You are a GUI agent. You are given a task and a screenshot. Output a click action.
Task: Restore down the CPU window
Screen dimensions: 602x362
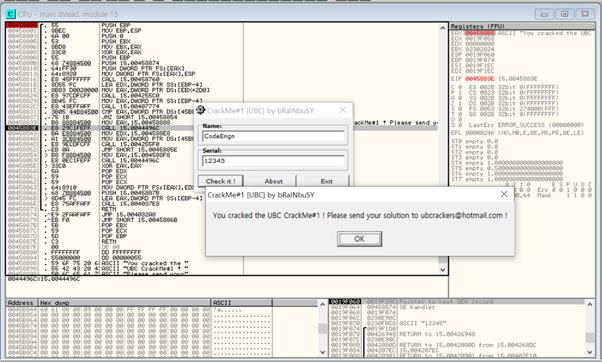click(x=564, y=14)
